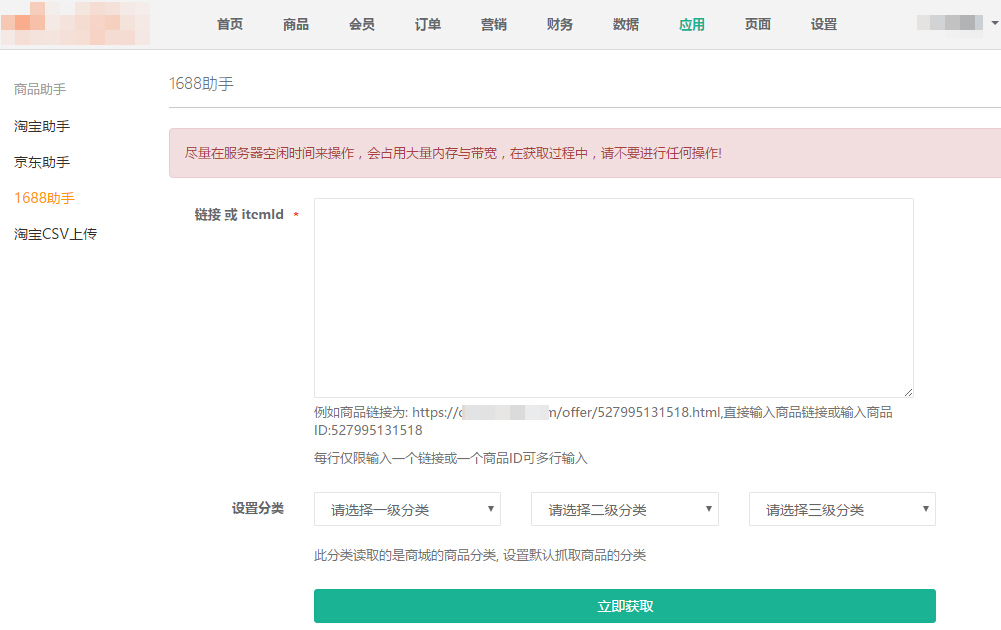This screenshot has width=1001, height=630.
Task: Open 淘宝CSV上传 sidebar link
Action: pyautogui.click(x=55, y=234)
